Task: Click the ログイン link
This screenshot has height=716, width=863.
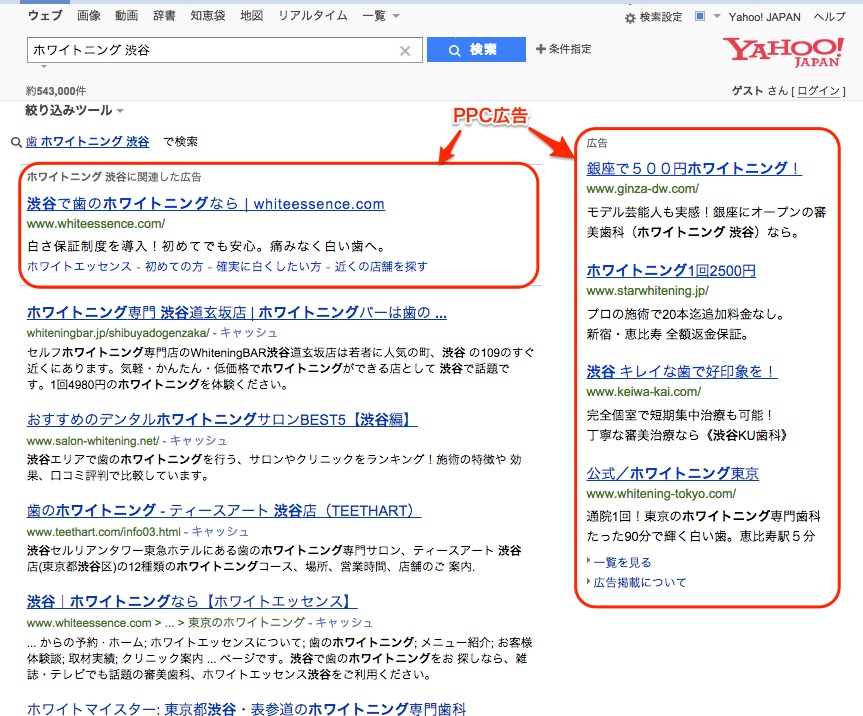Action: click(818, 91)
